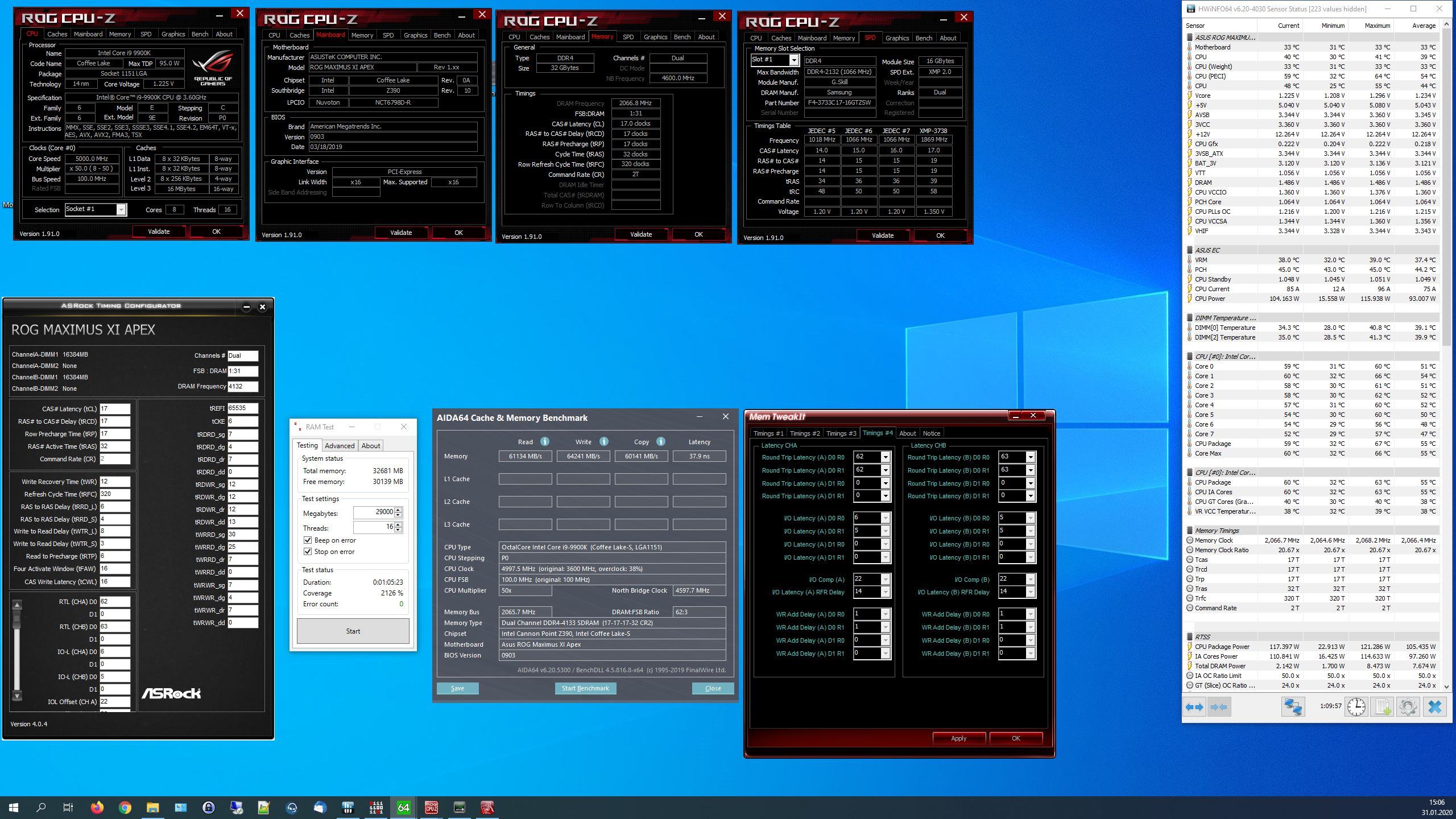Click blue X close sensors icon
1456x819 pixels.
1434,707
